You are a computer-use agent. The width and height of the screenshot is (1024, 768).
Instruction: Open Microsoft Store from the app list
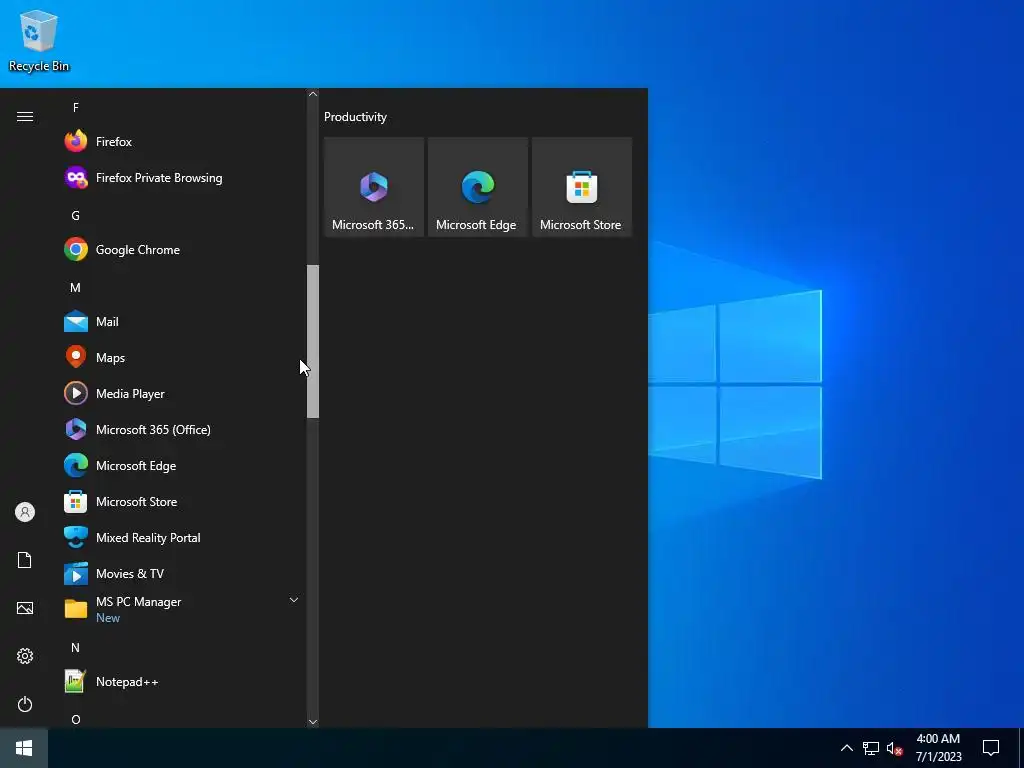[x=182, y=501]
